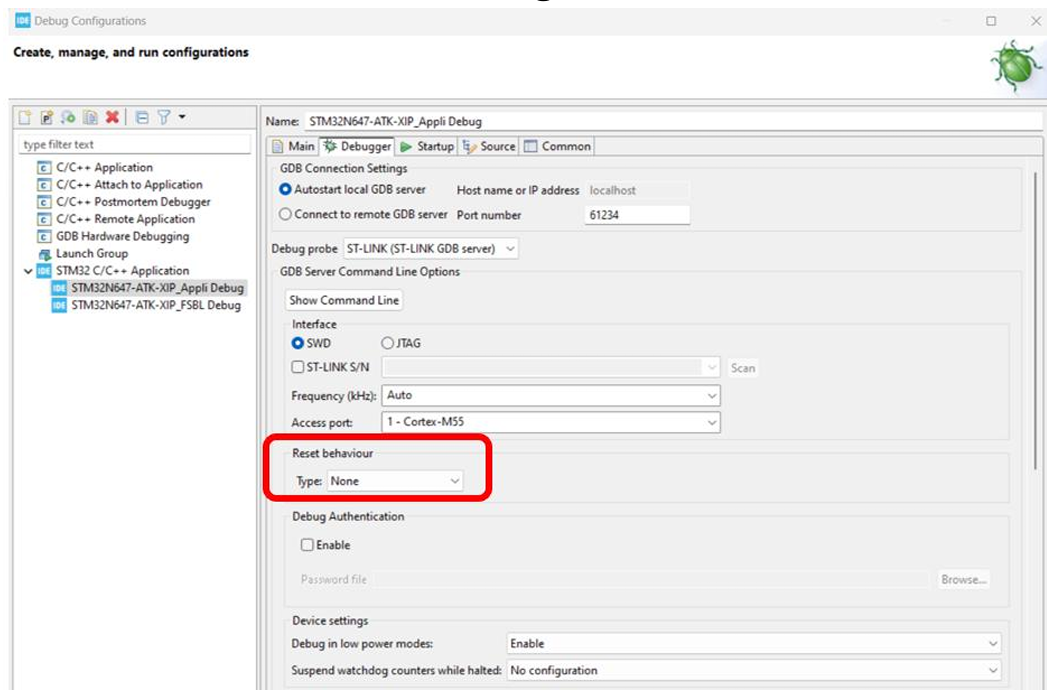Close the Debug Configurations window

tap(1036, 21)
